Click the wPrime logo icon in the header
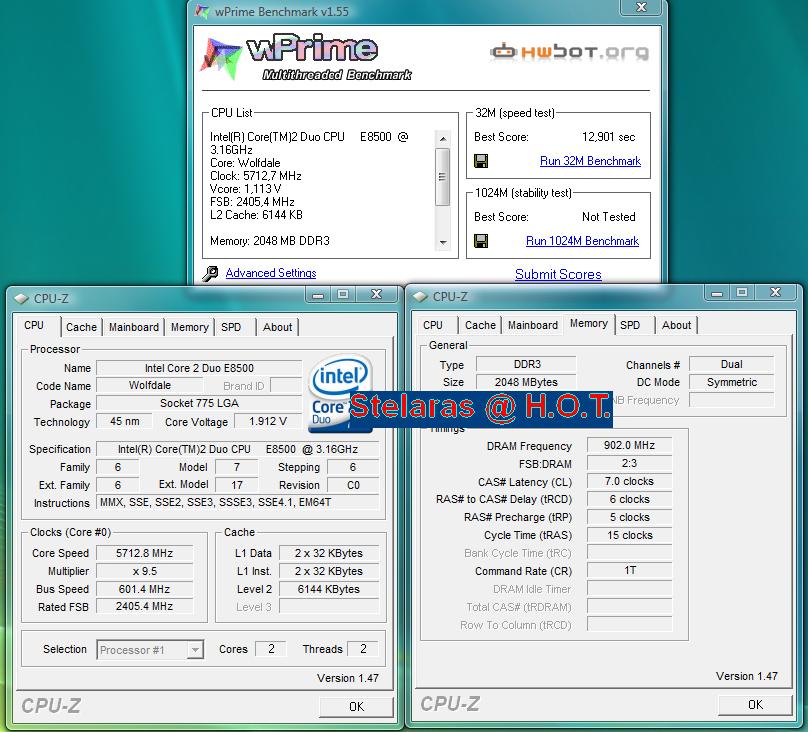The width and height of the screenshot is (808, 732). (222, 59)
